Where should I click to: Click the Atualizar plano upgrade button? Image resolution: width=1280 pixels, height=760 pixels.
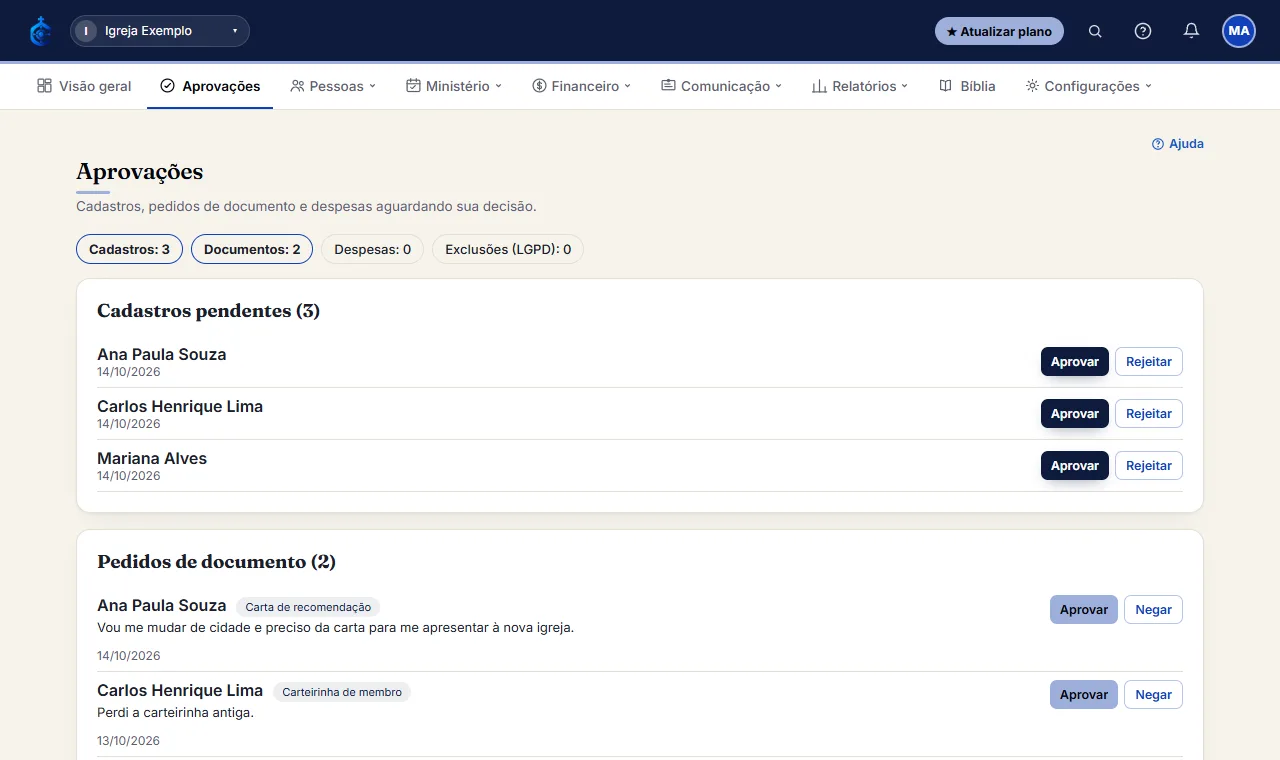(999, 31)
